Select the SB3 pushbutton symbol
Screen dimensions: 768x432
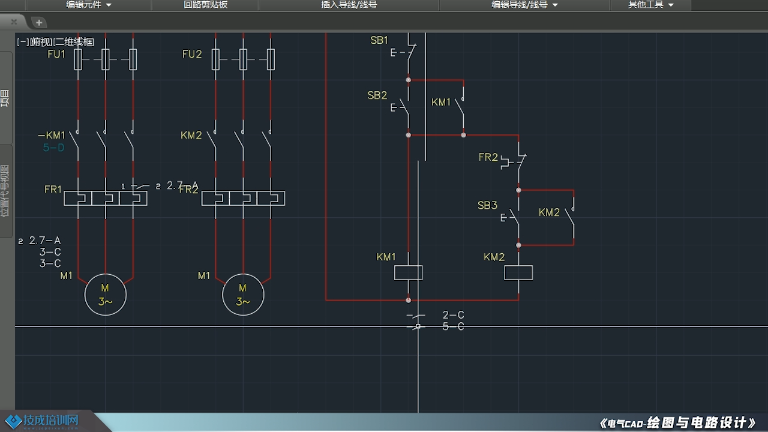[x=510, y=216]
